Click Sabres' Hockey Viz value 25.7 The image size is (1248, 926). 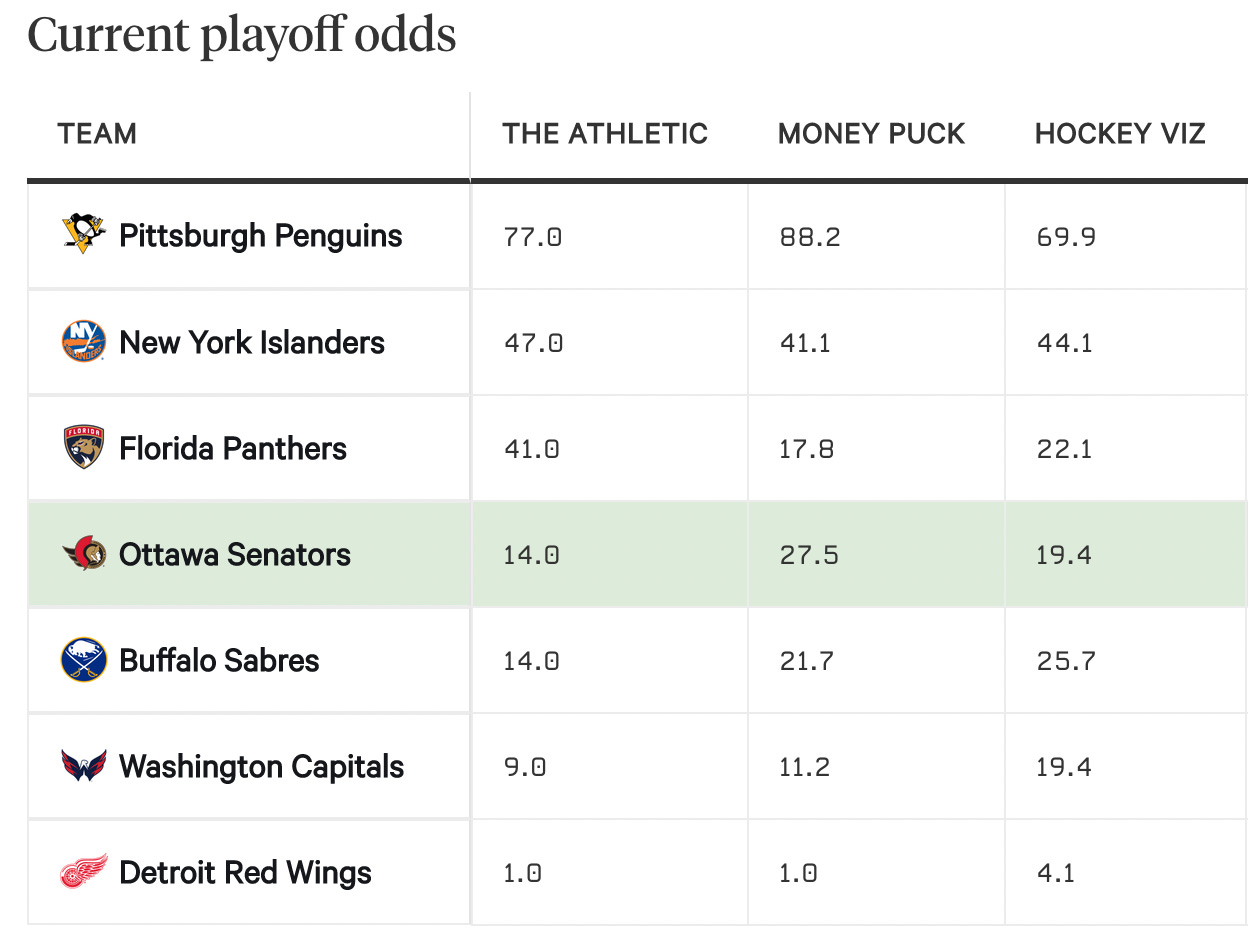(1066, 660)
